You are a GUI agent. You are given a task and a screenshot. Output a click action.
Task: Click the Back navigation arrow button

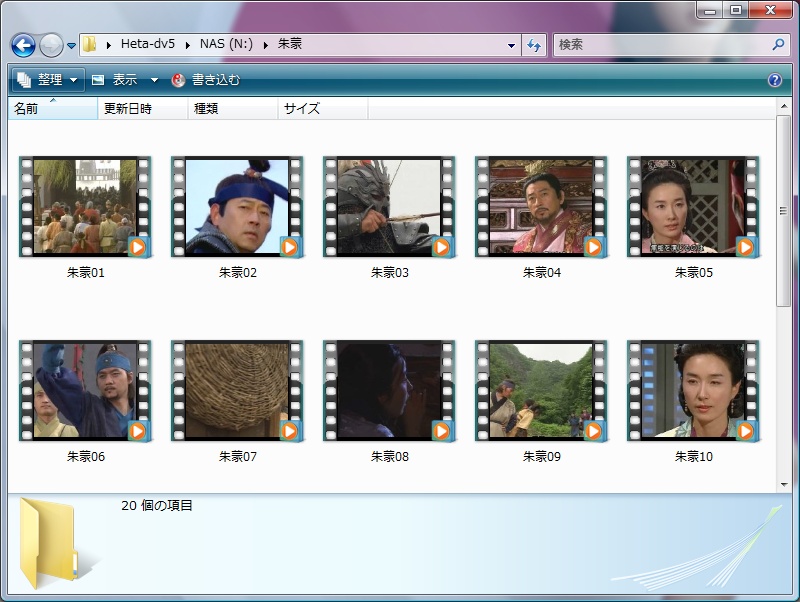point(23,45)
